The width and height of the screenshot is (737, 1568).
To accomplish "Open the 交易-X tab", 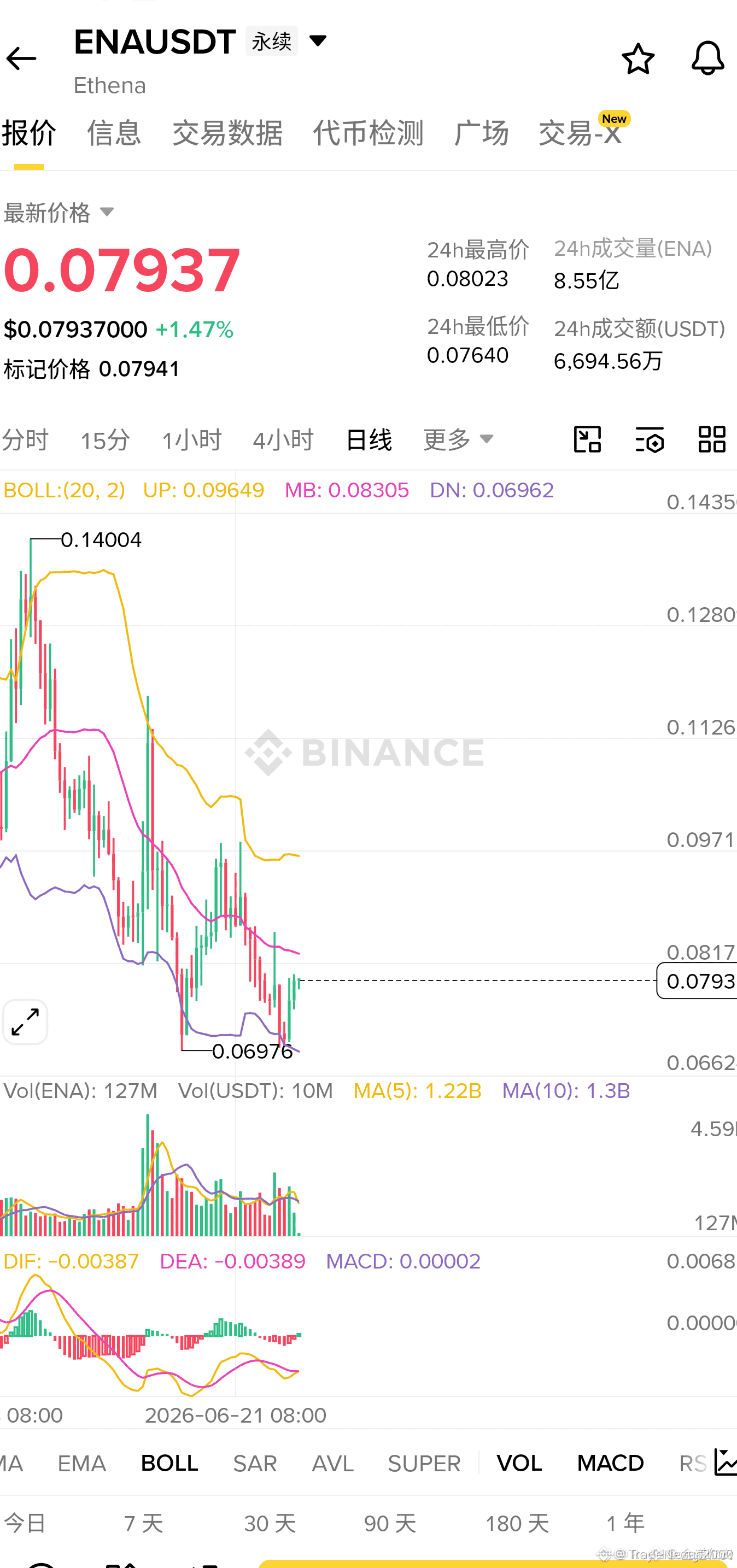I will pos(581,133).
